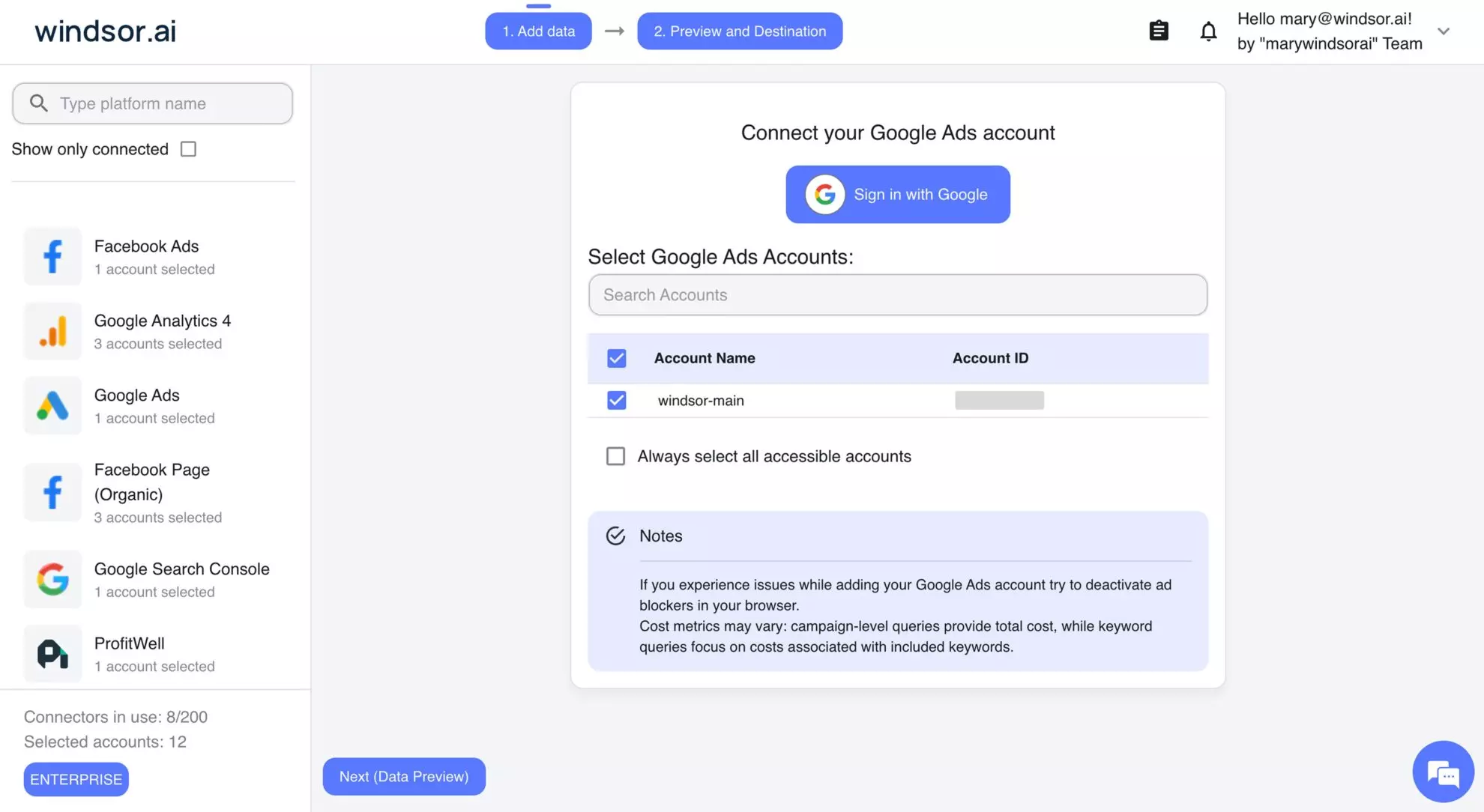Select the Facebook Page (Organic) connector
This screenshot has height=812, width=1484.
point(52,492)
